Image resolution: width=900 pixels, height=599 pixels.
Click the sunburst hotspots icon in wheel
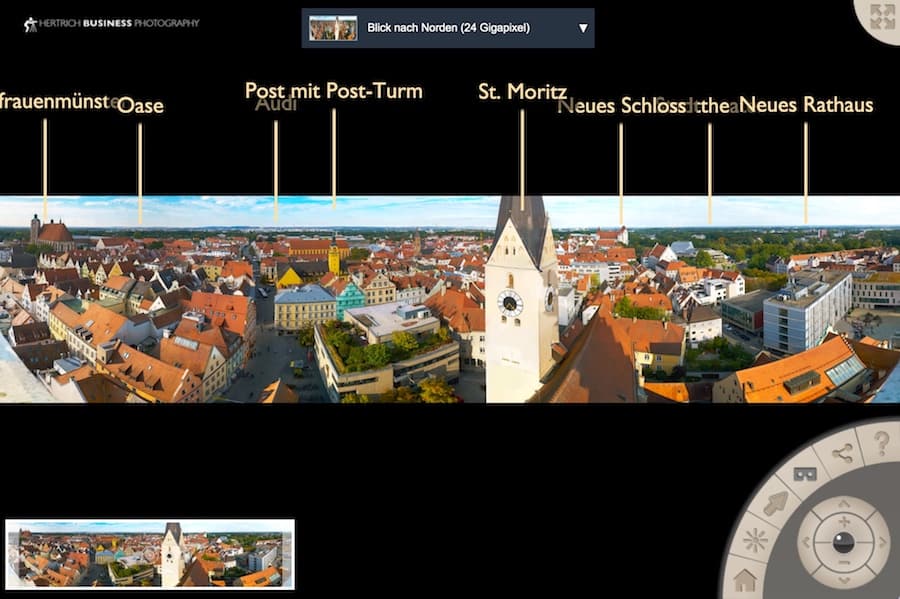coord(755,540)
